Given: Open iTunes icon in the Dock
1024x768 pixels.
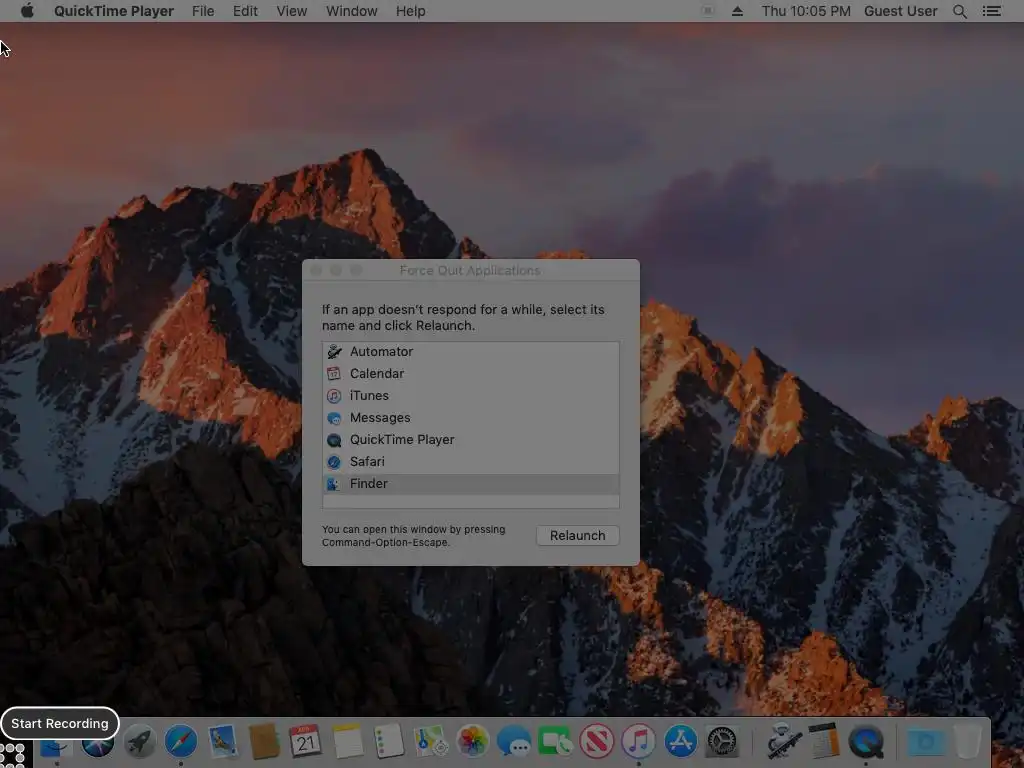Looking at the screenshot, I should point(639,741).
